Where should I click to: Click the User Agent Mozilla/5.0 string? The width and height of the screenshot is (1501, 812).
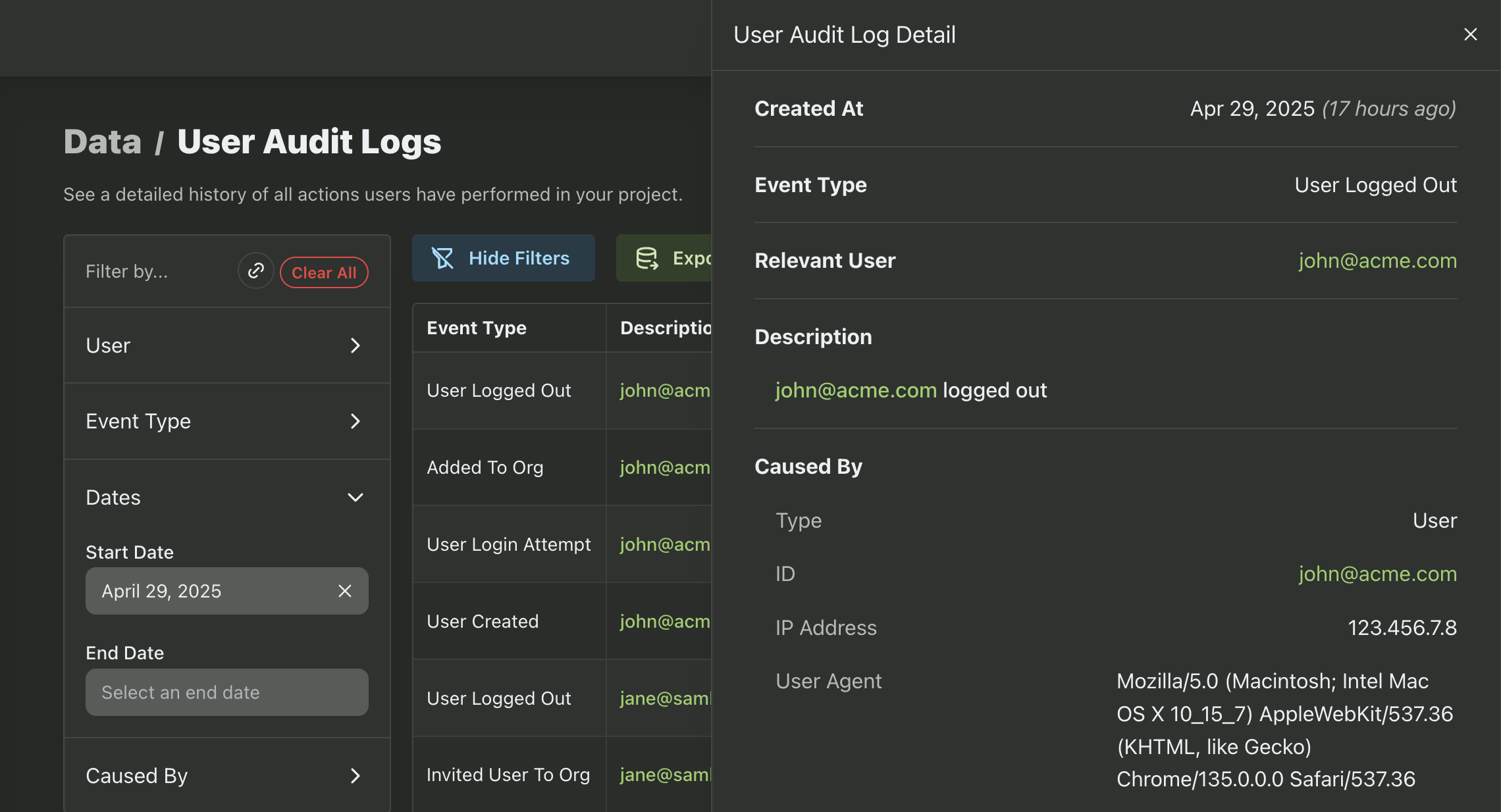pyautogui.click(x=1285, y=730)
